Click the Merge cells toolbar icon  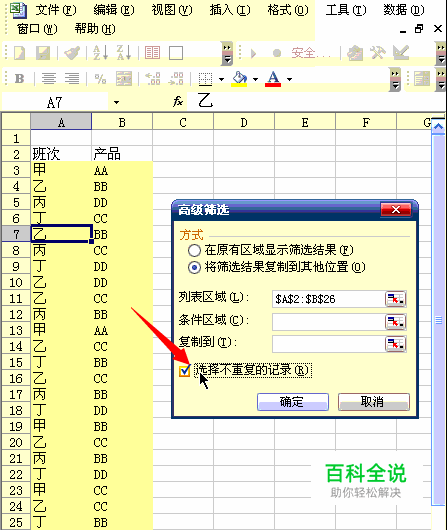(x=124, y=79)
